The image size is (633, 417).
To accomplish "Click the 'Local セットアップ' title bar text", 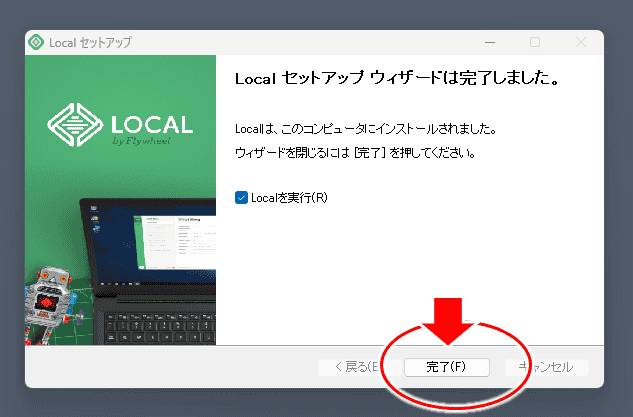I will (90, 43).
